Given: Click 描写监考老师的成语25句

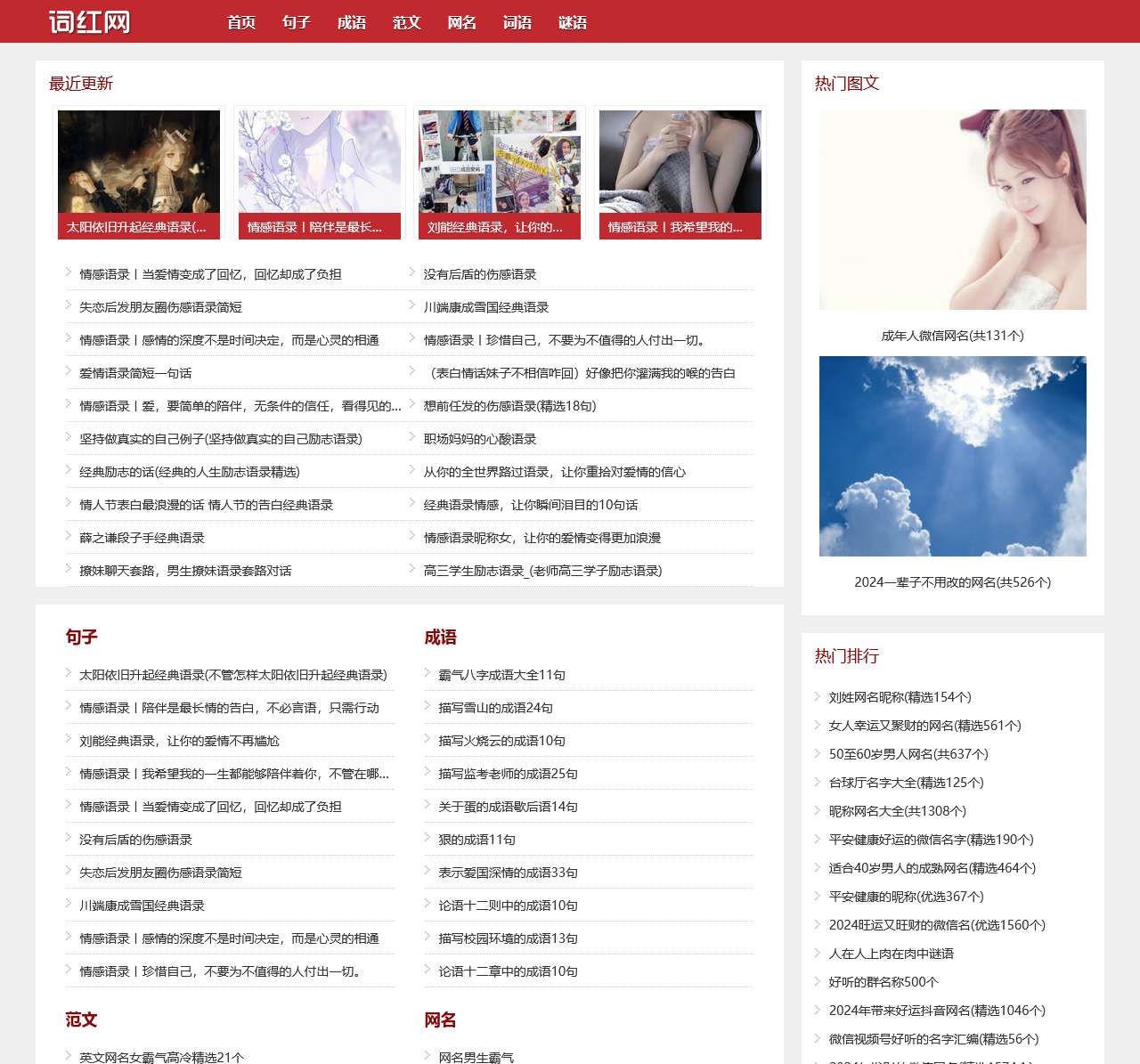Looking at the screenshot, I should click(x=508, y=774).
